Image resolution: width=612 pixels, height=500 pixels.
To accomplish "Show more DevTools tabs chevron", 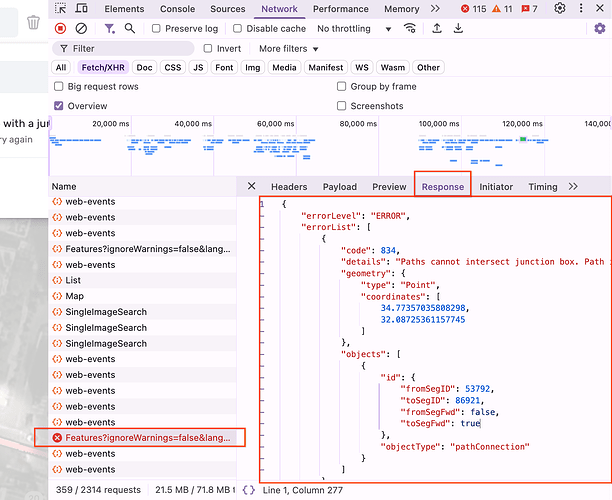I will (435, 9).
